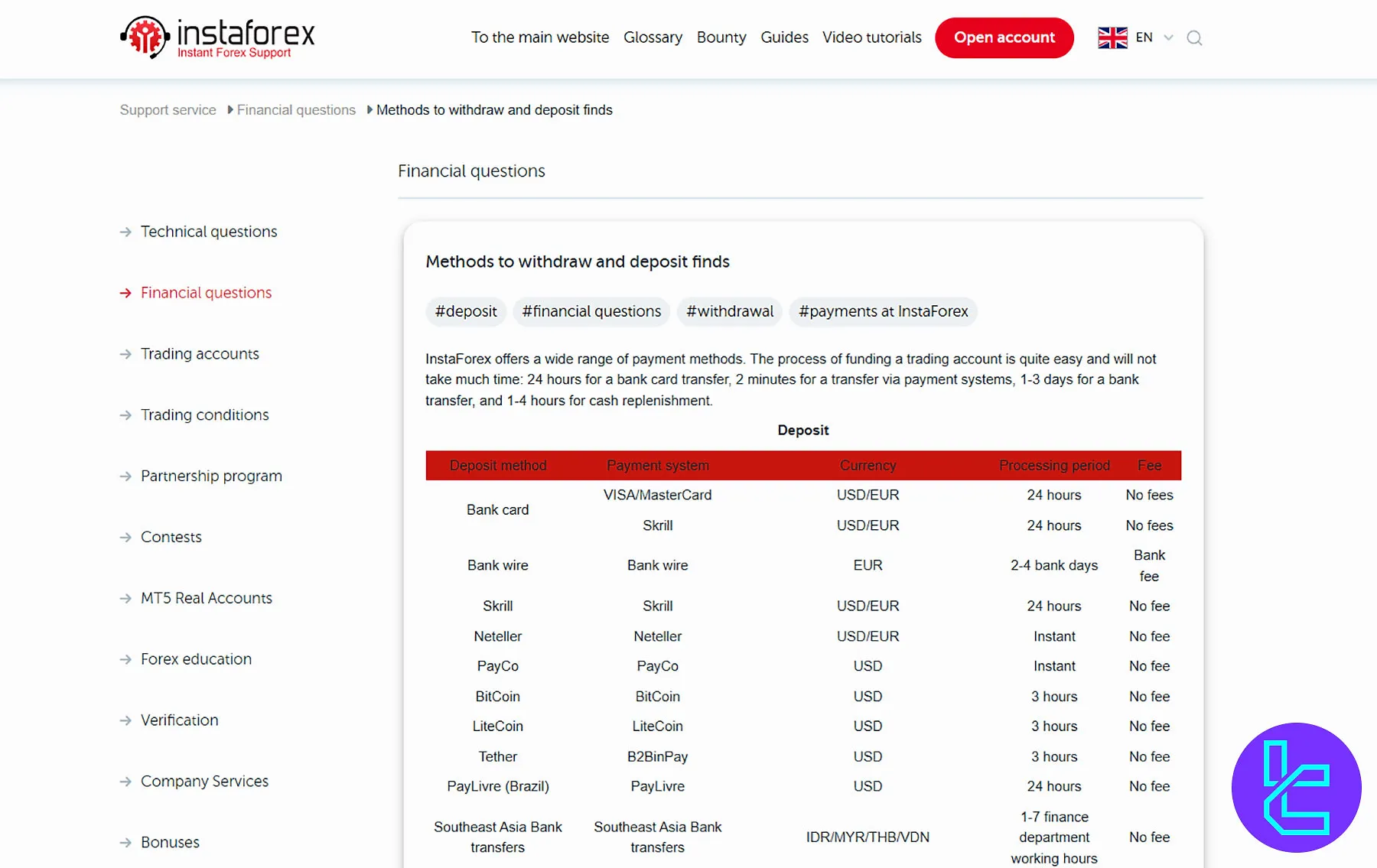Open Trading accounts sidebar category
Screen dimensions: 1377x868
(200, 354)
